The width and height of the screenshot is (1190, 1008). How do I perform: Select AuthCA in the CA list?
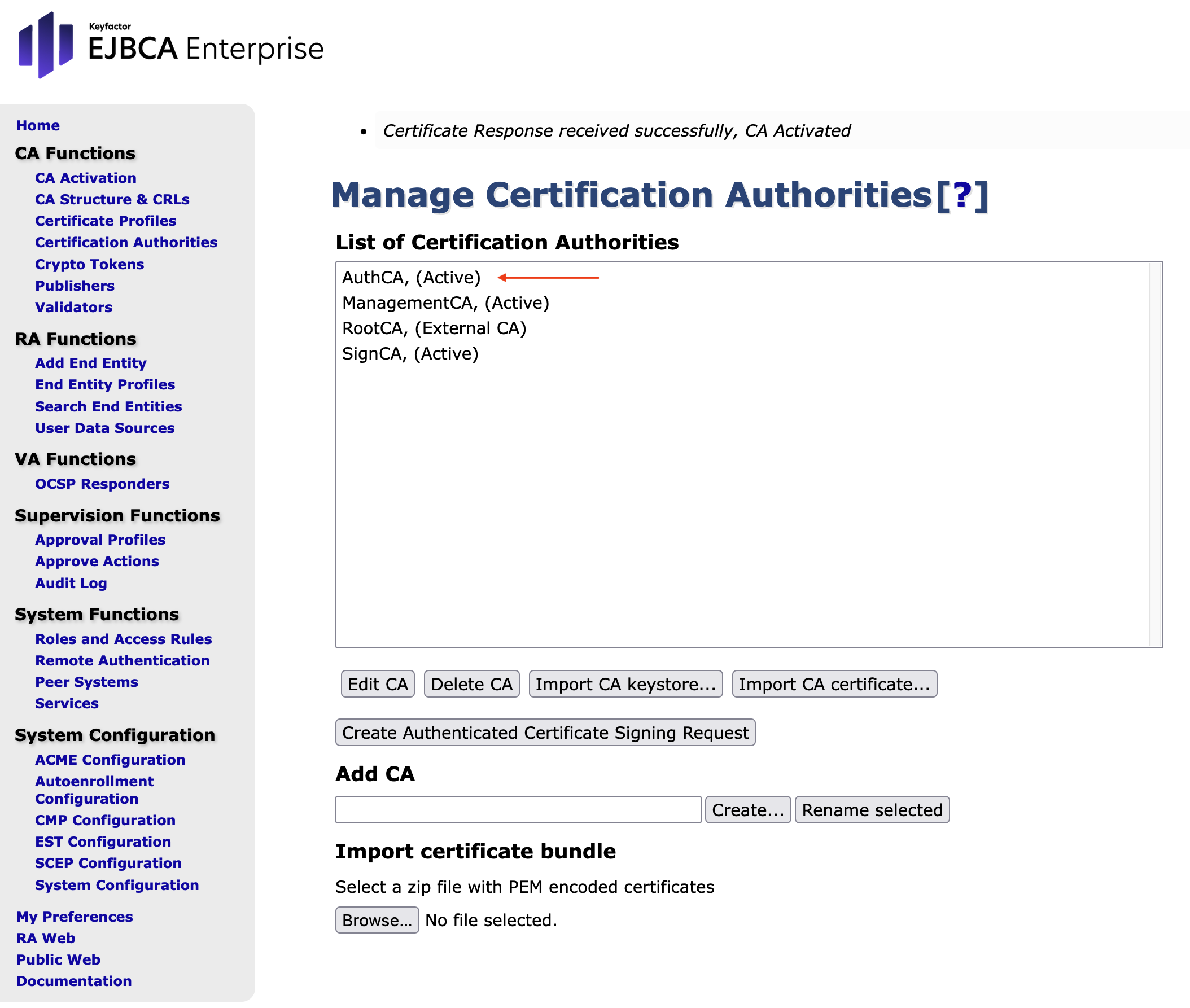tap(411, 278)
